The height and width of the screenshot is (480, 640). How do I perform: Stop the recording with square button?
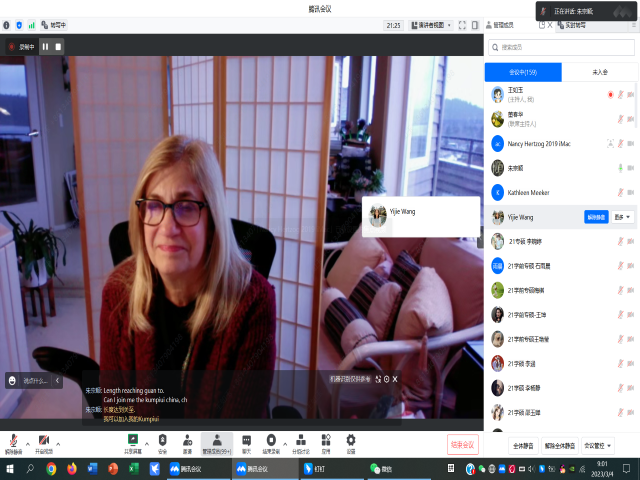58,47
